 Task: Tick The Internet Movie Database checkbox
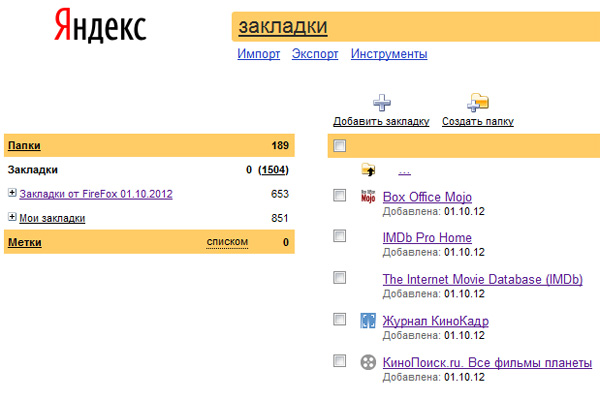click(340, 278)
